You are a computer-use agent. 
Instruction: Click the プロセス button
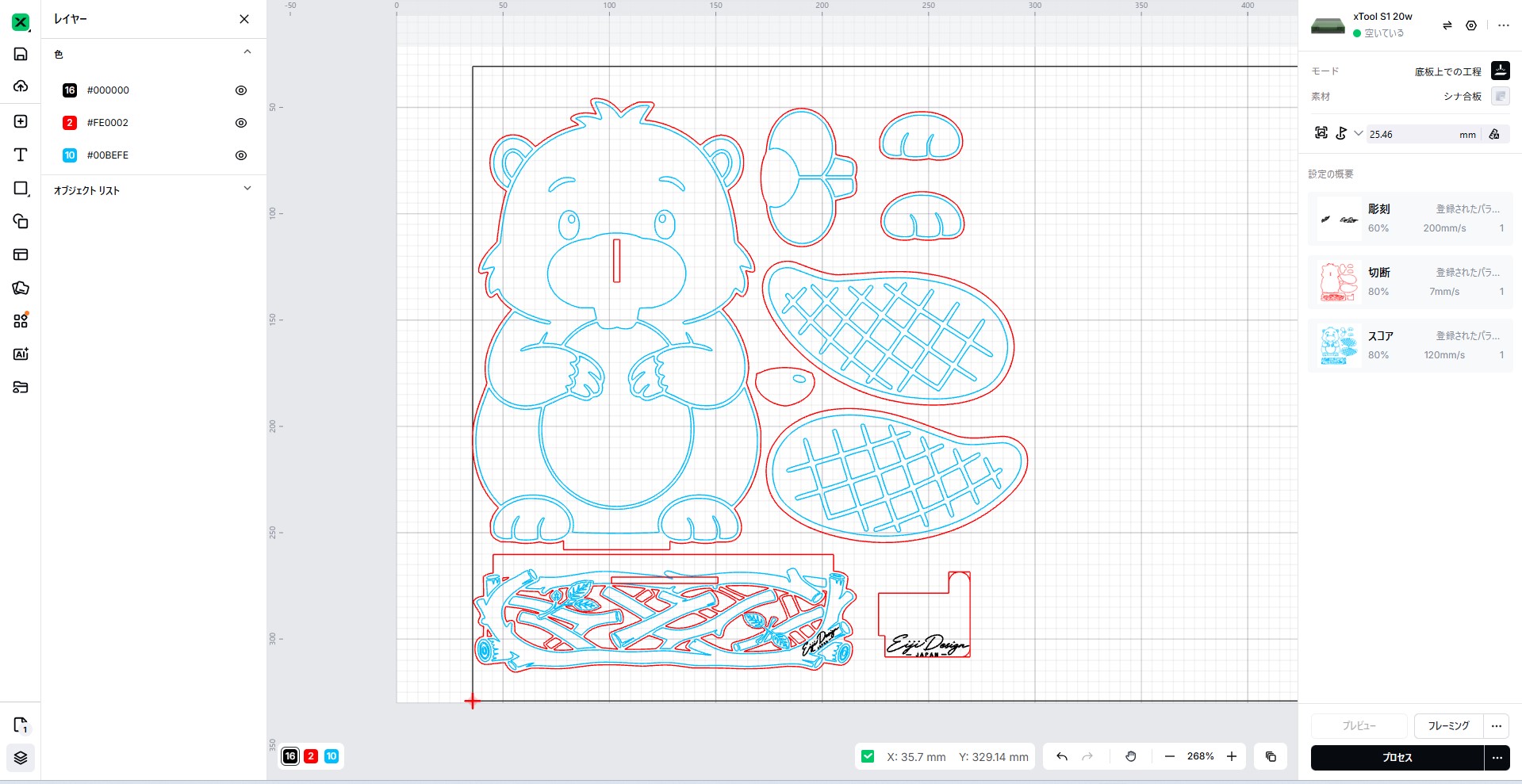tap(1397, 758)
